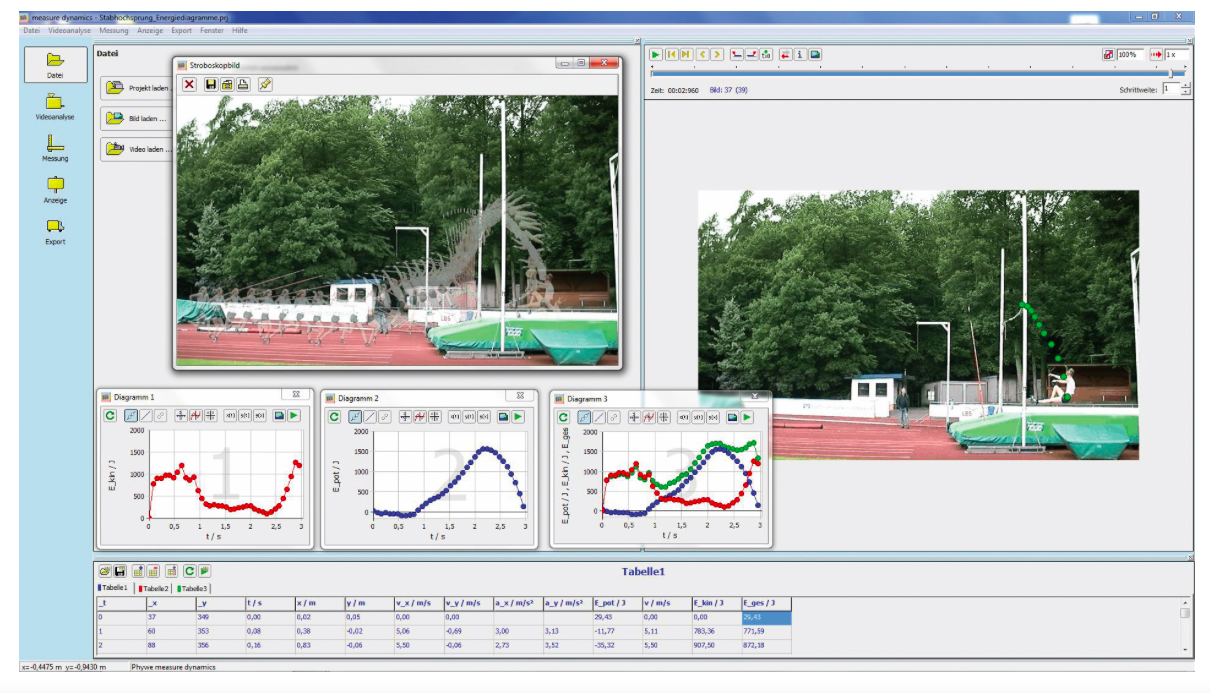Toggle the grid icon in Diagramm 2
The image size is (1210, 693).
tap(435, 416)
